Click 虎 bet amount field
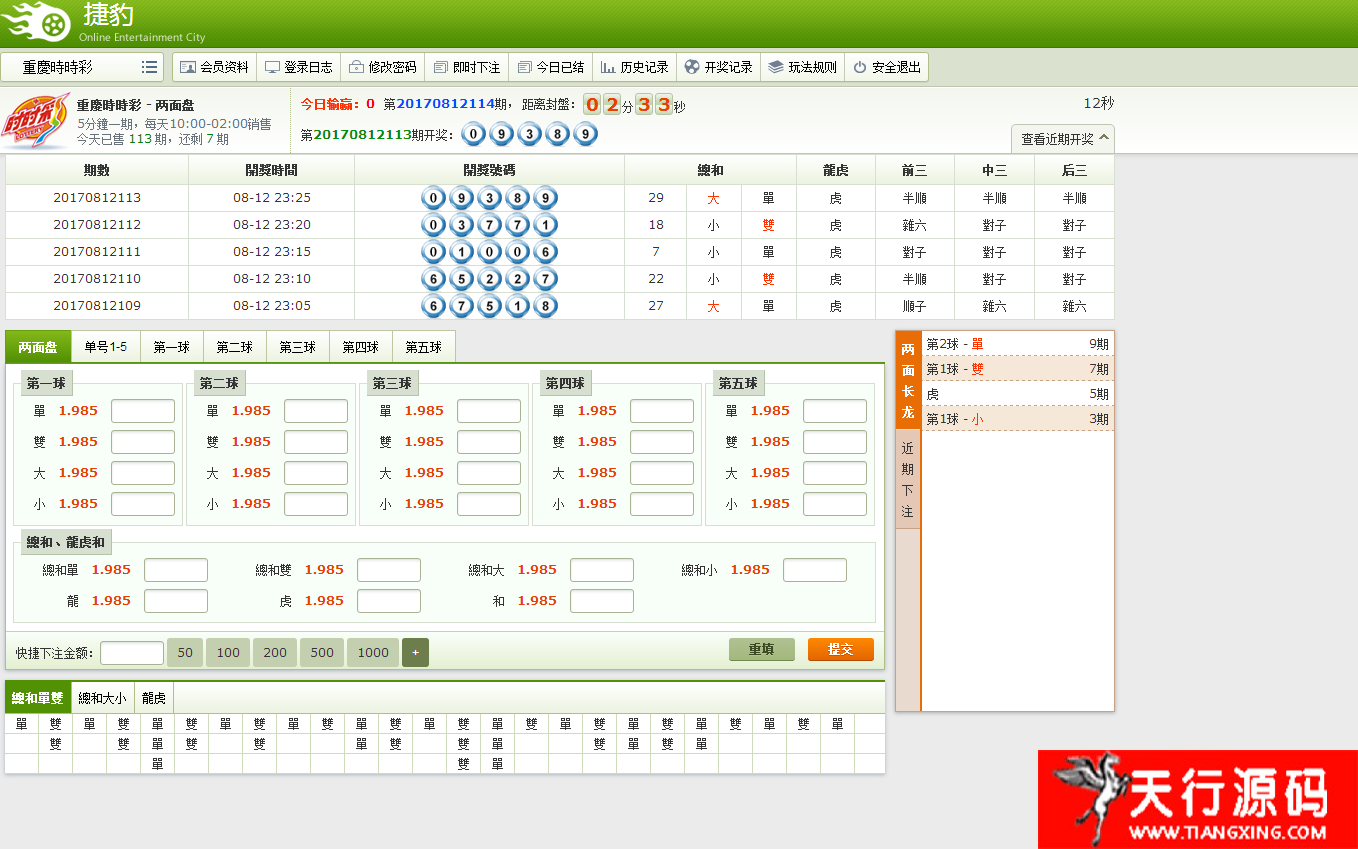The height and width of the screenshot is (849, 1358). (389, 601)
